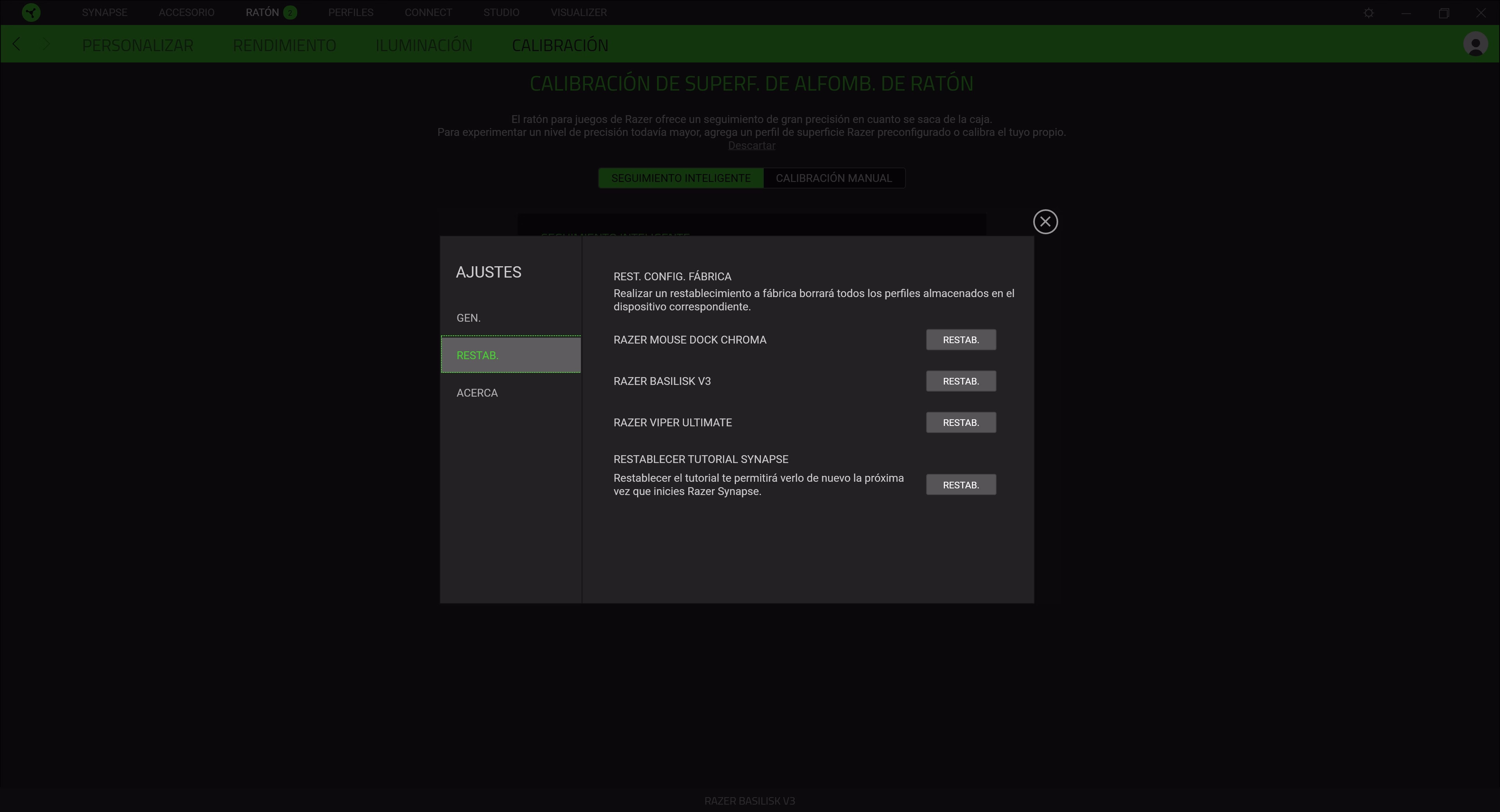1500x812 pixels.
Task: Open ACERCA settings section
Action: [511, 393]
